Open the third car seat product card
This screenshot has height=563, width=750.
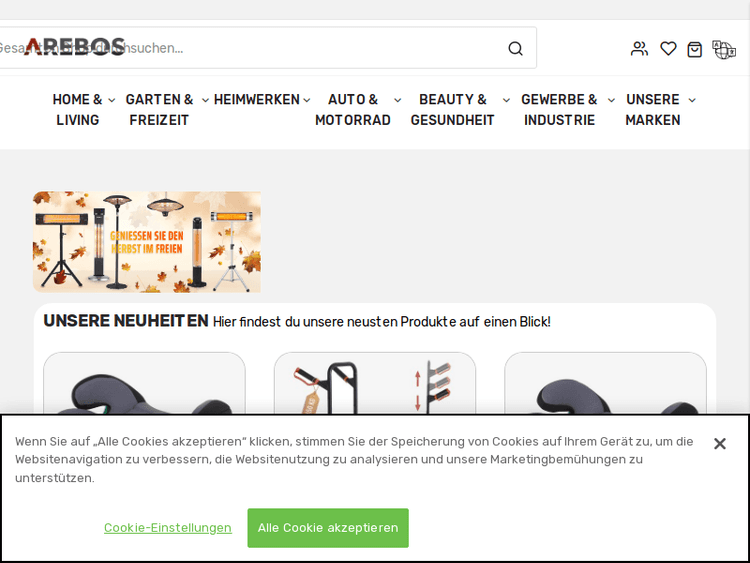coord(606,384)
